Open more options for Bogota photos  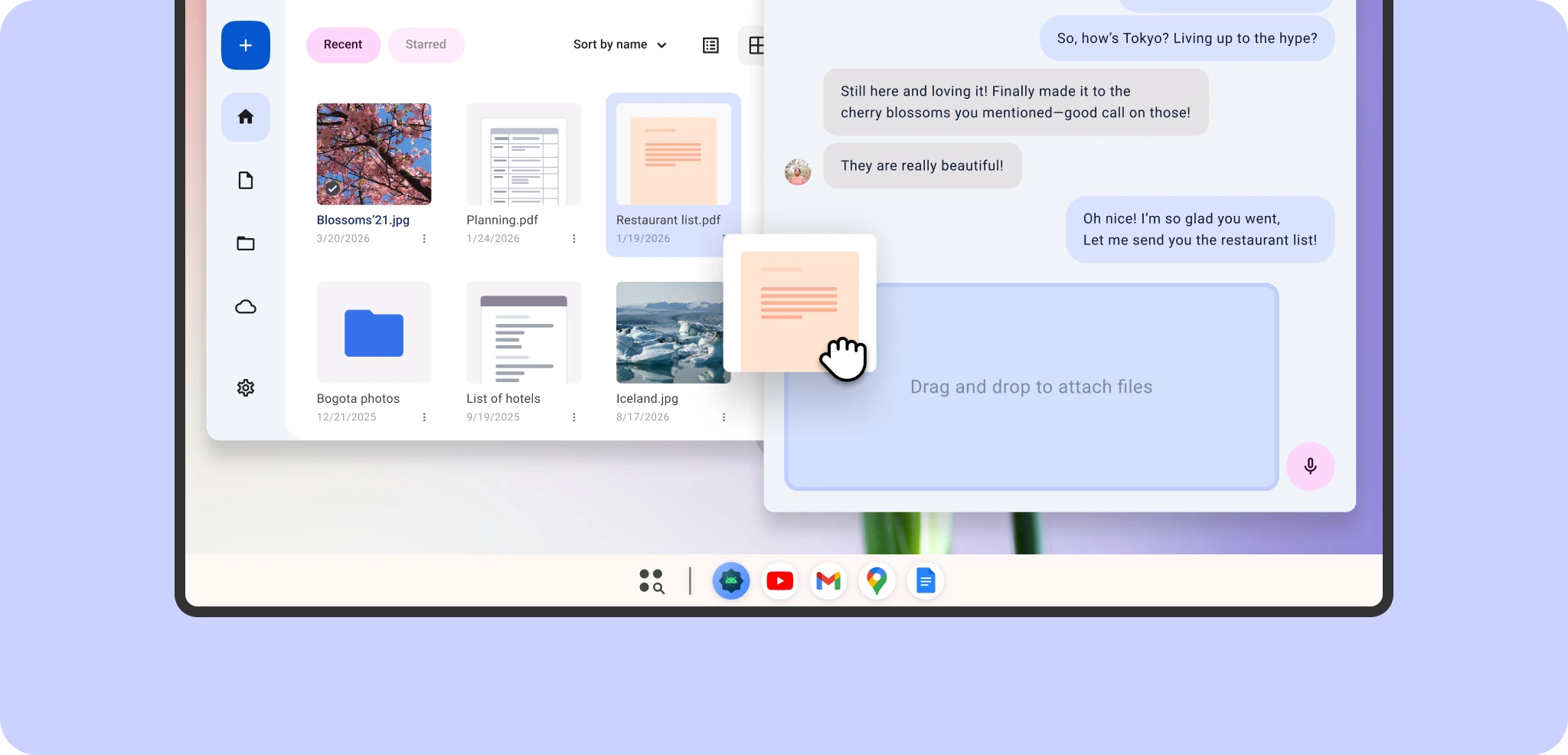(424, 417)
